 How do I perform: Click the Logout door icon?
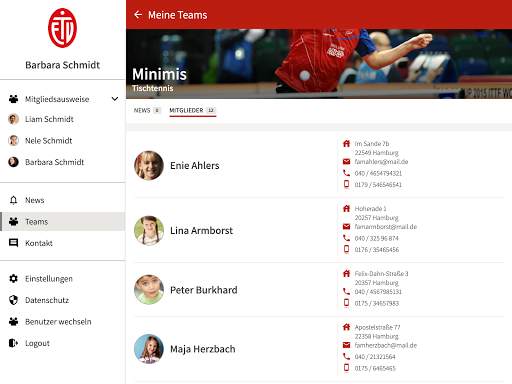click(13, 343)
